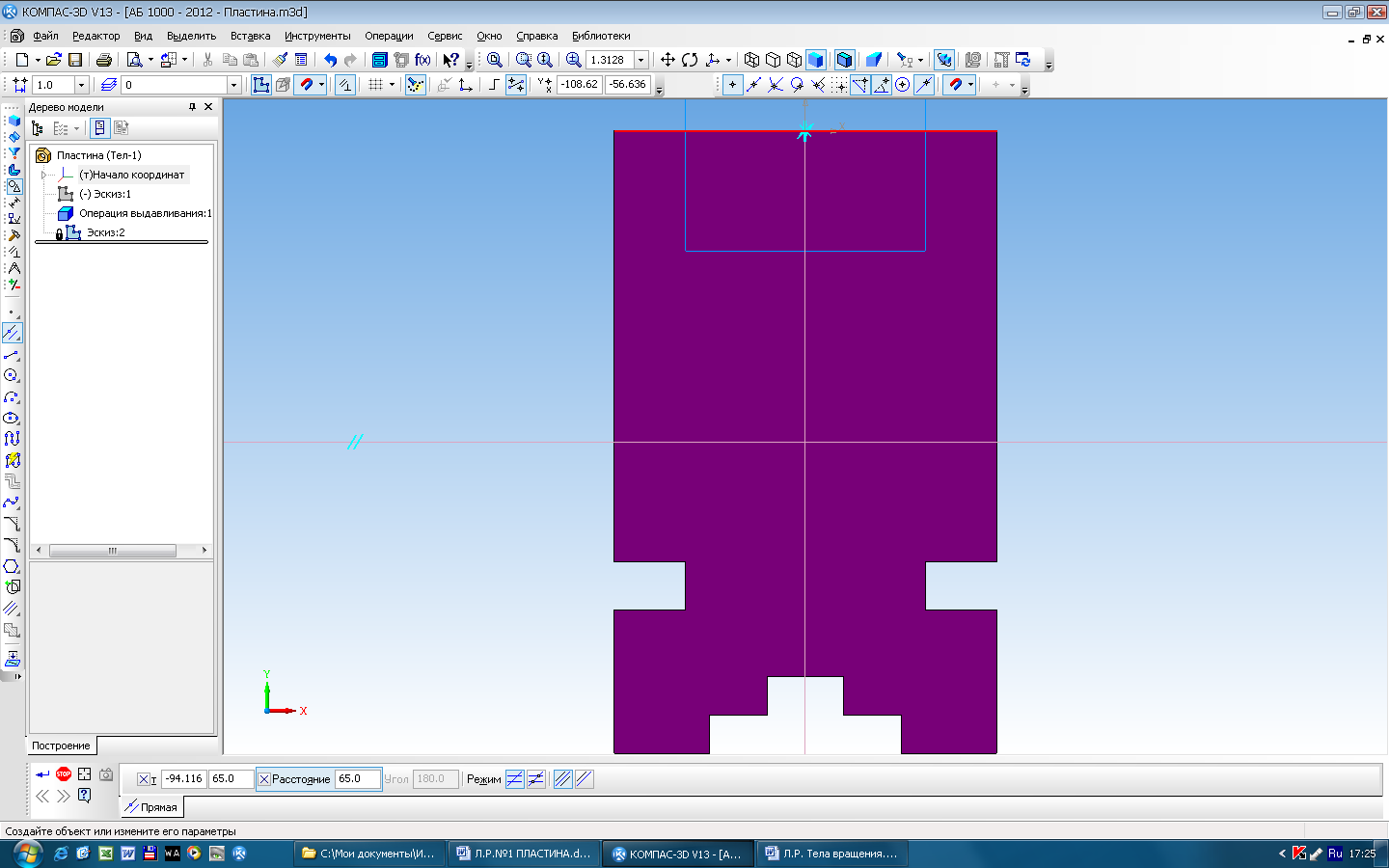
Task: Click the Расстояние value input field
Action: [x=357, y=779]
